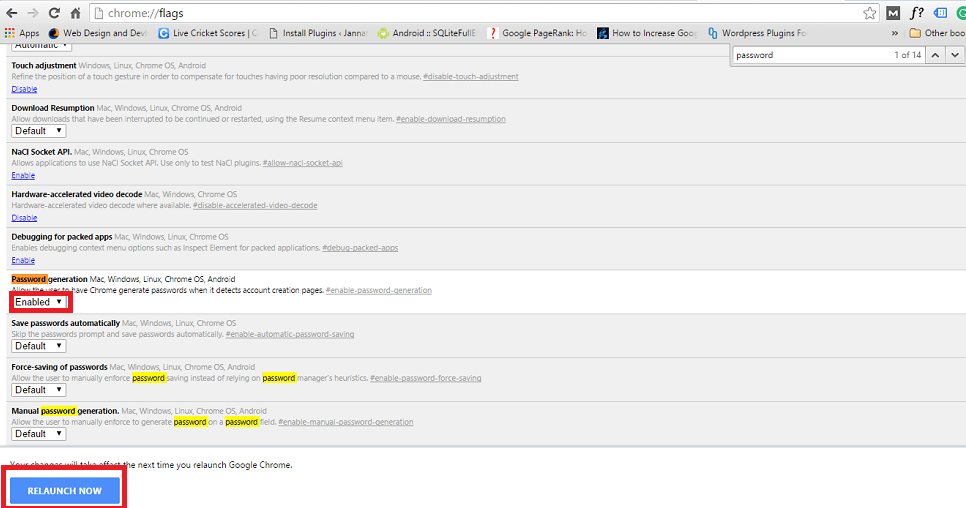Viewport: 966px width, 508px height.
Task: Open the How to Increase Goog bookmark
Action: click(x=647, y=33)
